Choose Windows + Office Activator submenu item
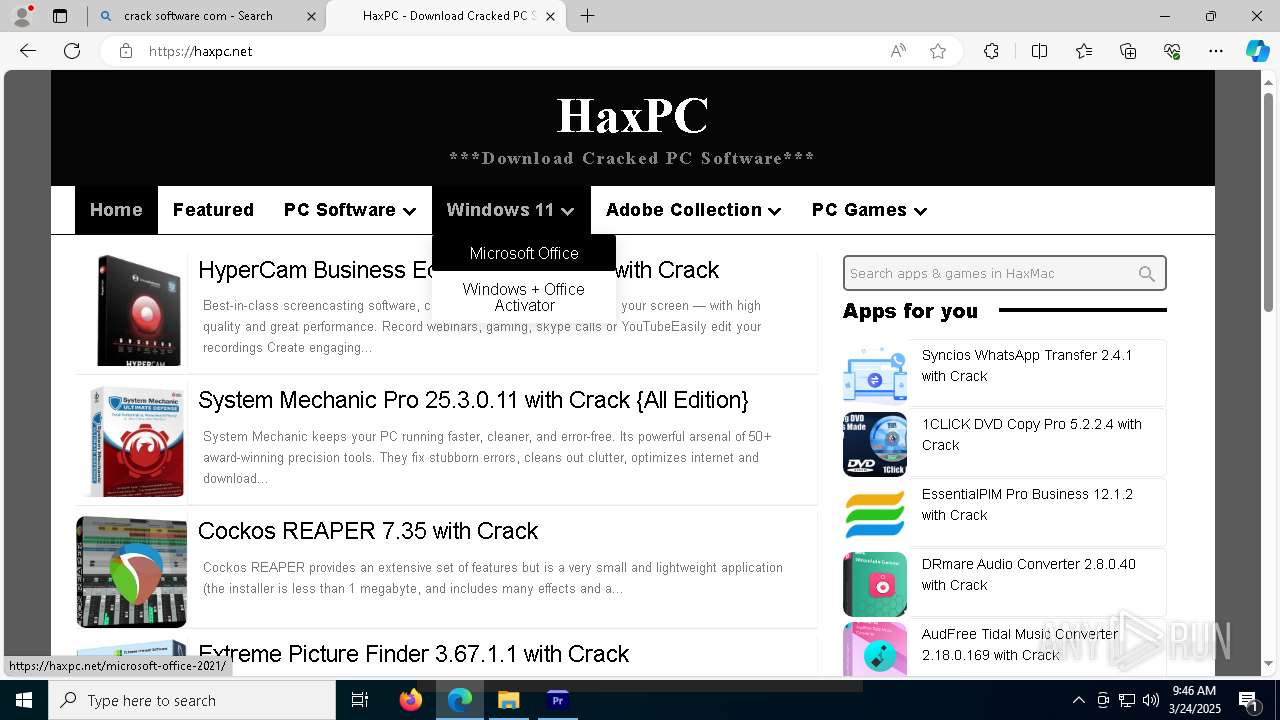 [x=524, y=297]
